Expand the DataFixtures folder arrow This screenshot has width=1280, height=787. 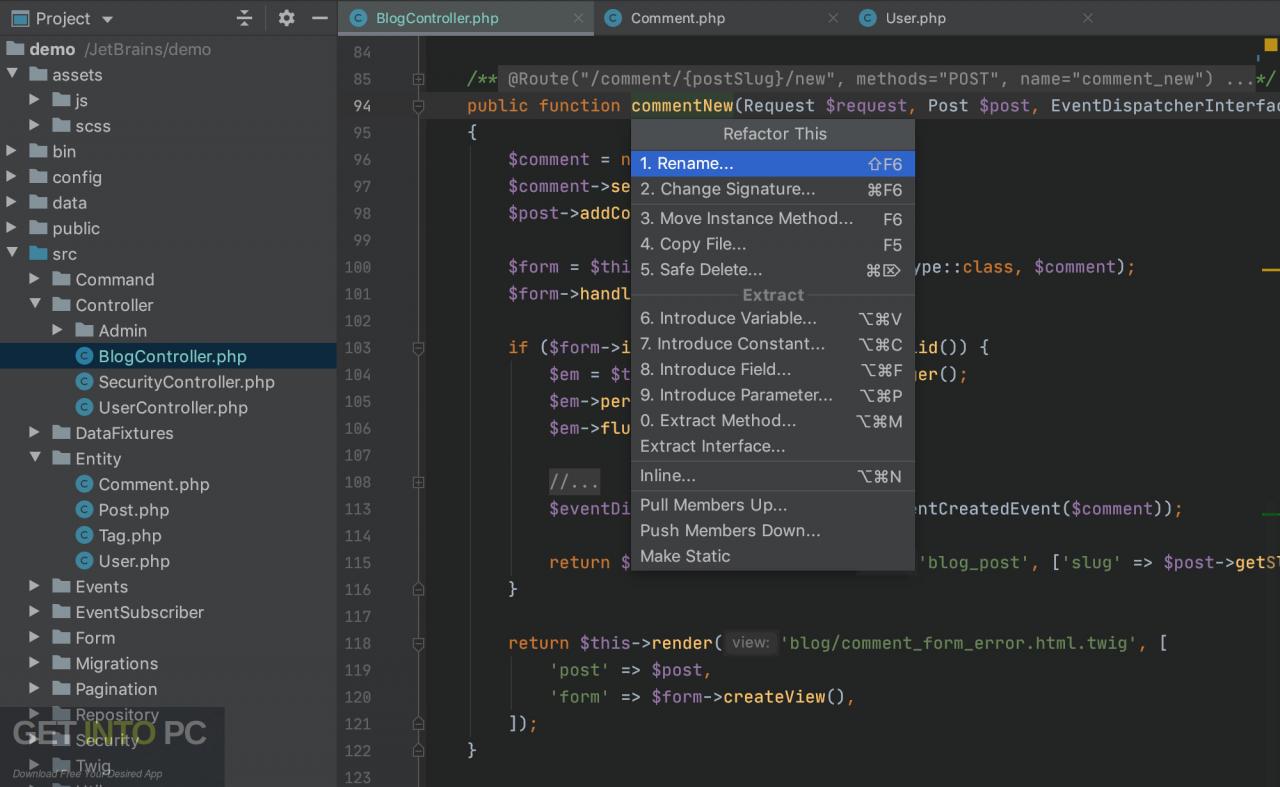click(x=35, y=433)
